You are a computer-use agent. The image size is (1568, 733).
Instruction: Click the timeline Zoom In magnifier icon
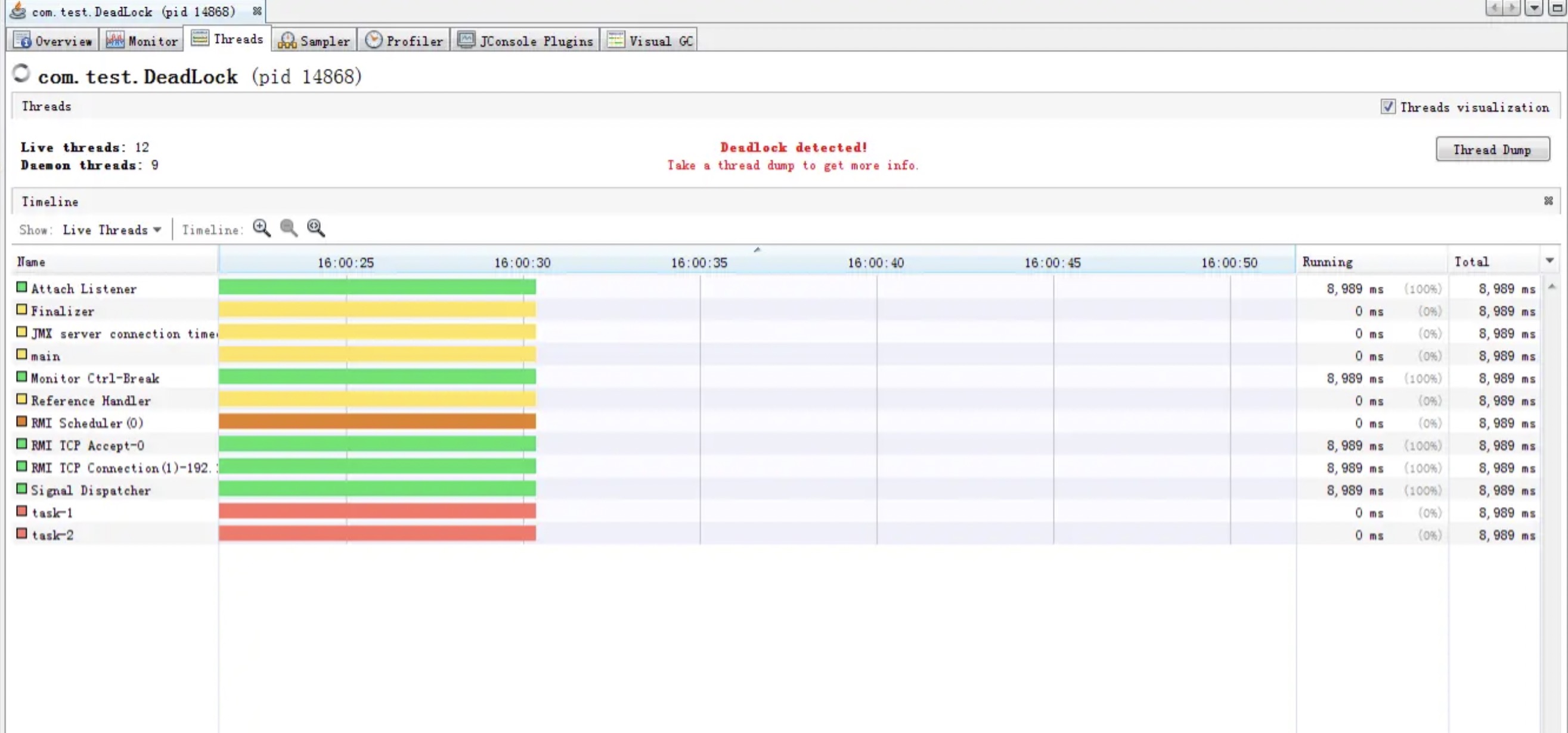[262, 228]
